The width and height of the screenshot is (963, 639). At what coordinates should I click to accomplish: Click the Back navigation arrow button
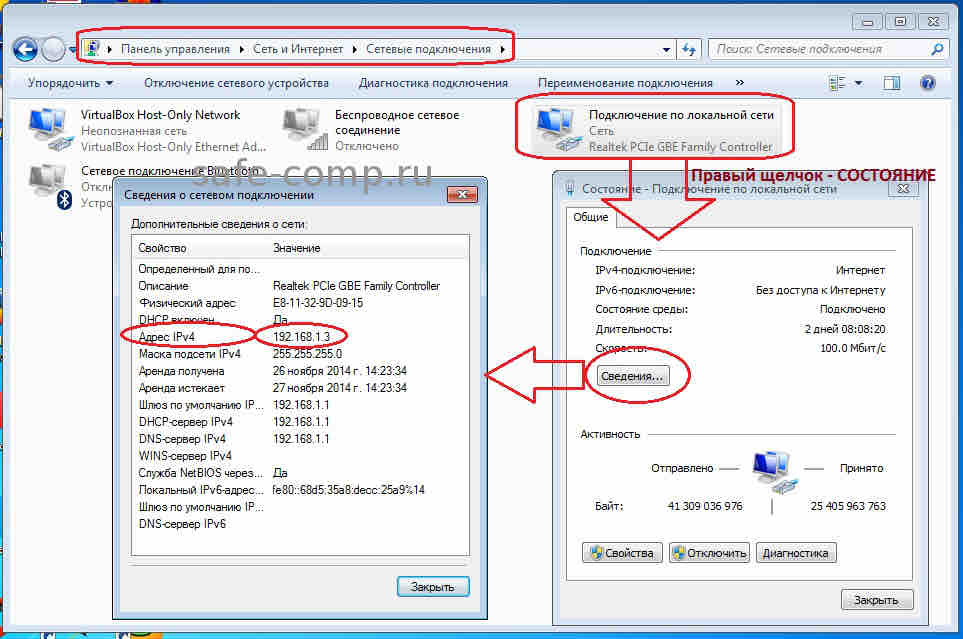pyautogui.click(x=25, y=48)
